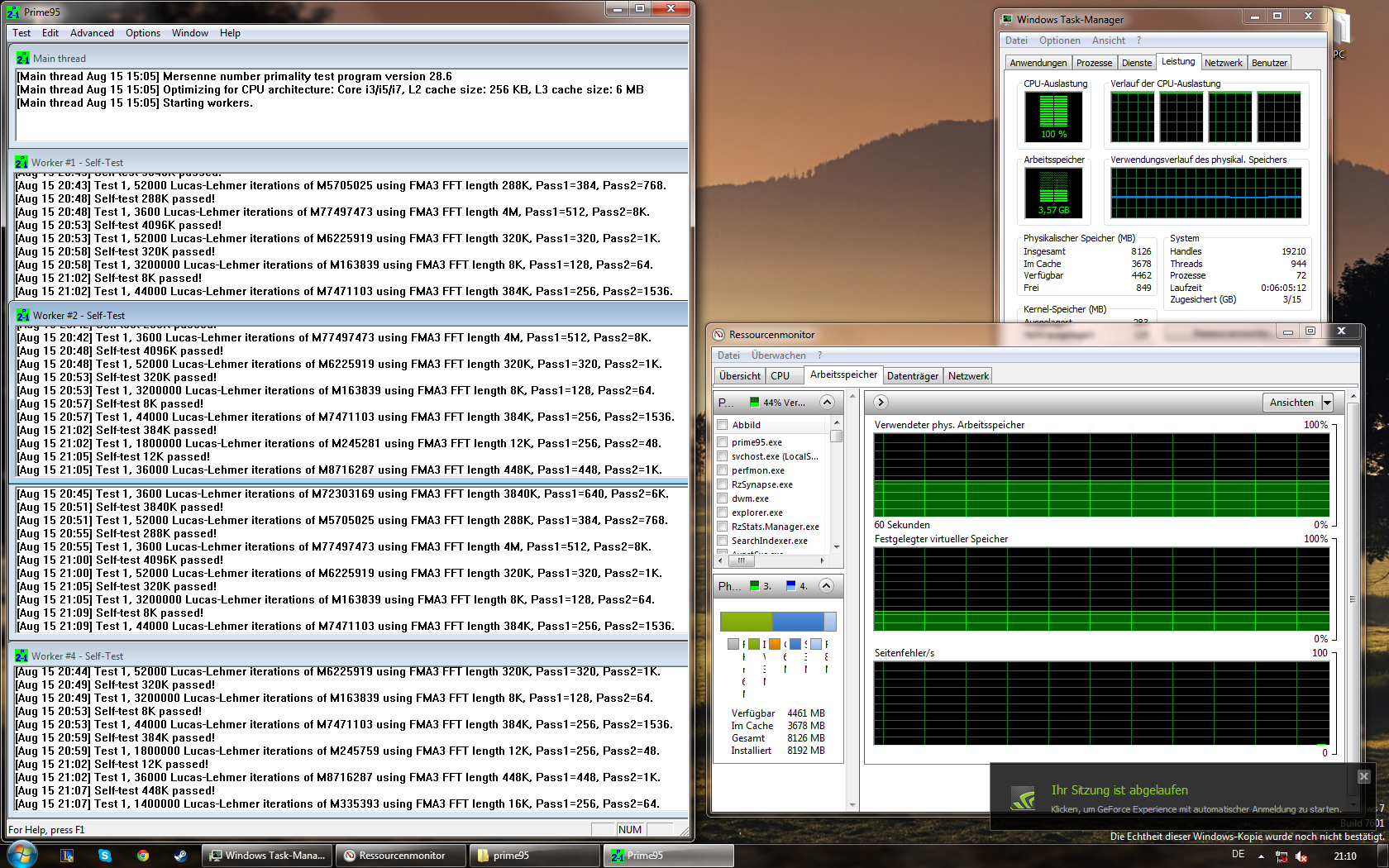Viewport: 1389px width, 868px height.
Task: Click the DE language indicator in tray
Action: coord(1238,855)
